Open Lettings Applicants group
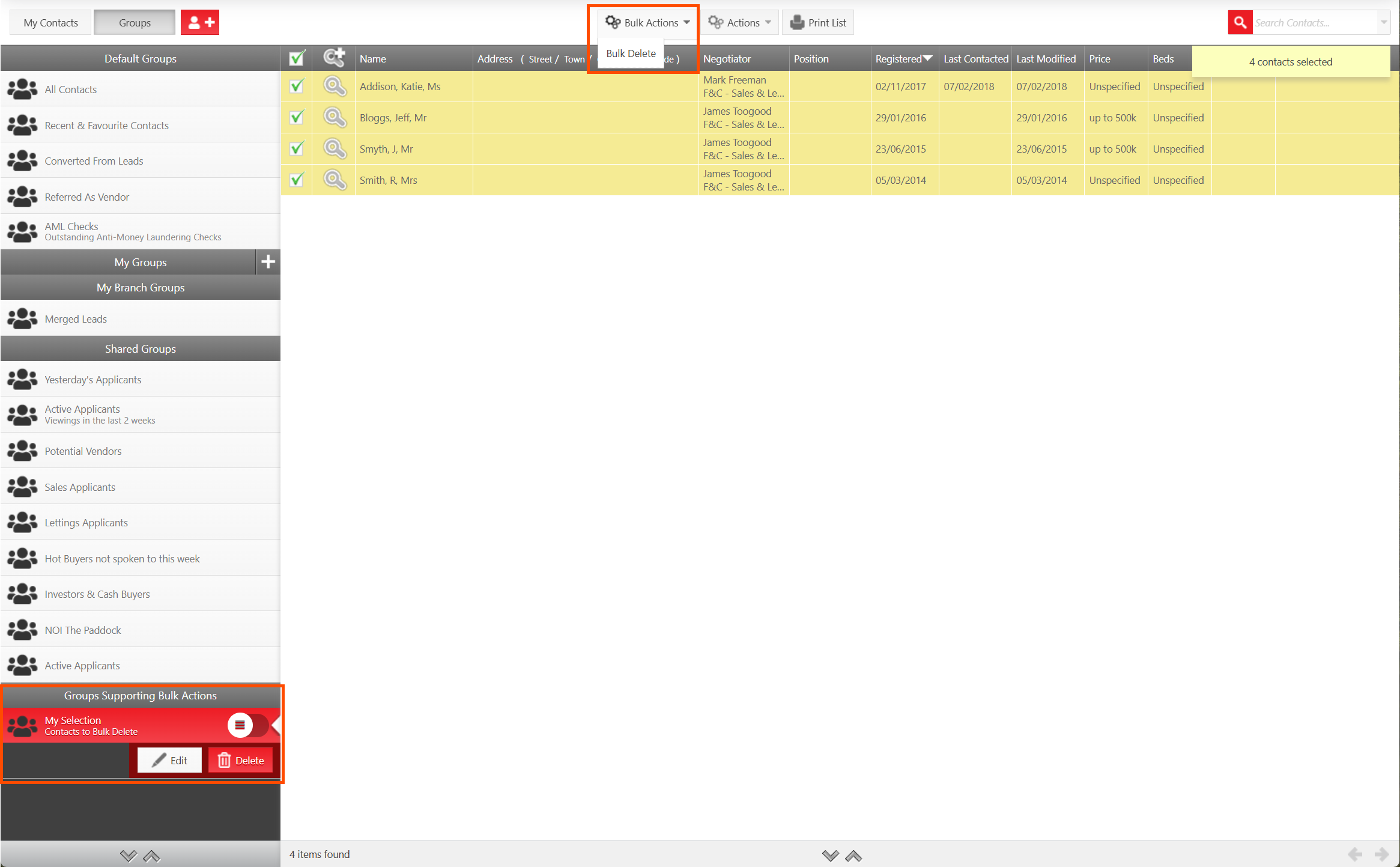Viewport: 1400px width, 867px height. tap(141, 523)
